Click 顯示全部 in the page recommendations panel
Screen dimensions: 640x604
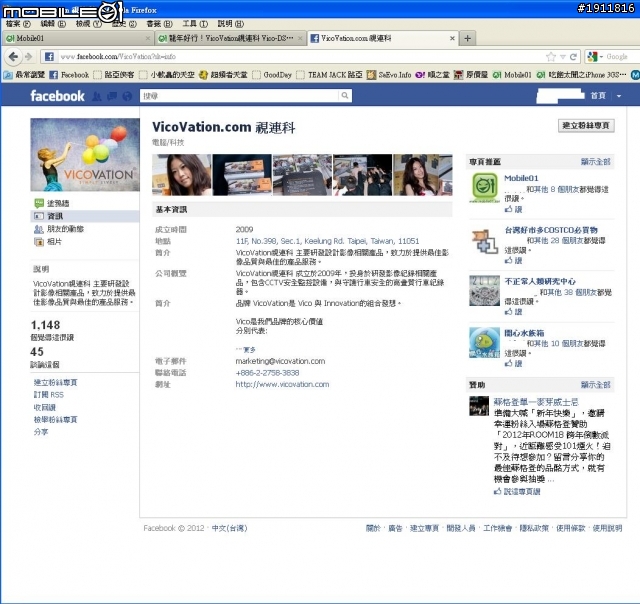[x=596, y=162]
